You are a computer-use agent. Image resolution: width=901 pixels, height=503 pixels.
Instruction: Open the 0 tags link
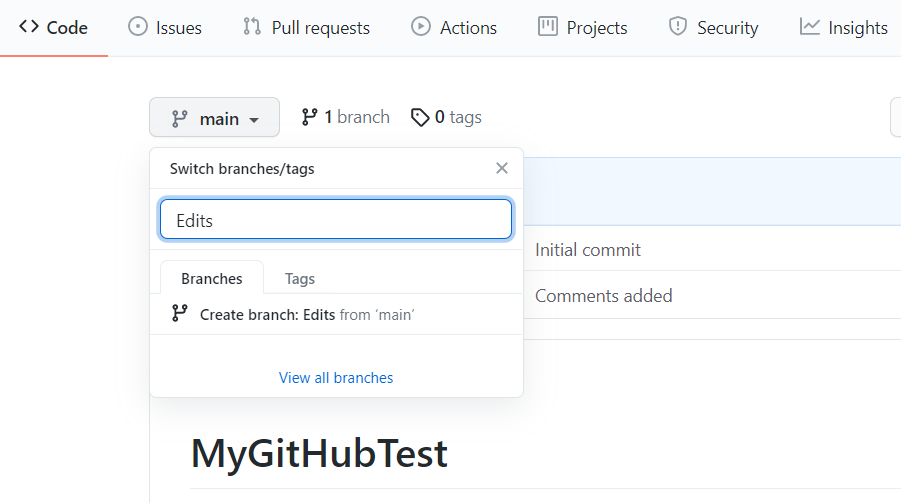[446, 117]
